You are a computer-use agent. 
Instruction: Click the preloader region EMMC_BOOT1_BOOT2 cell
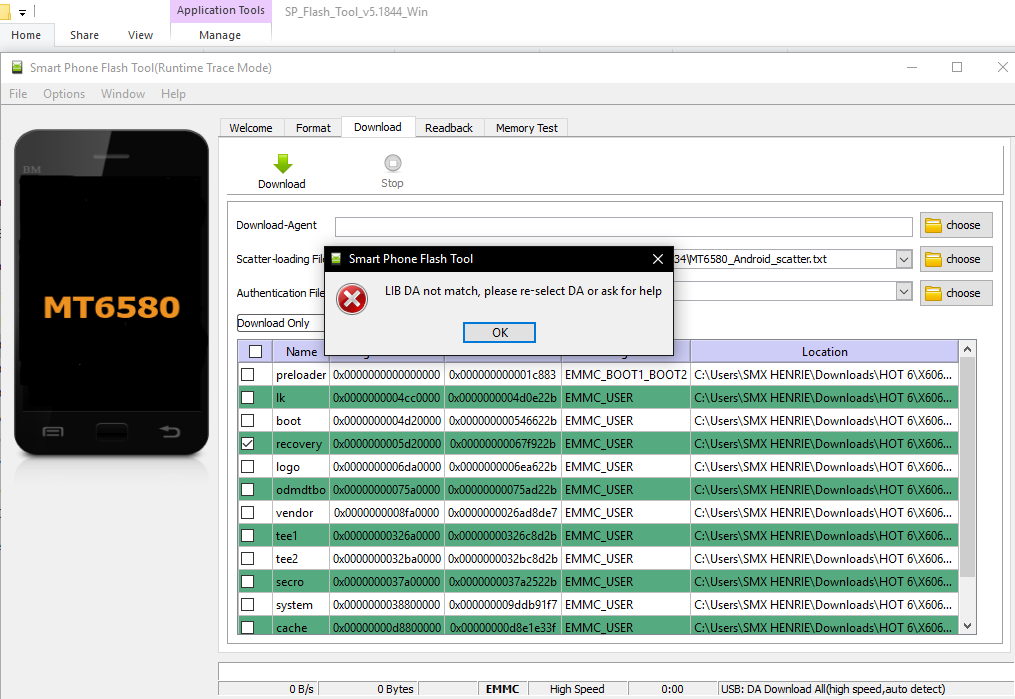point(625,375)
